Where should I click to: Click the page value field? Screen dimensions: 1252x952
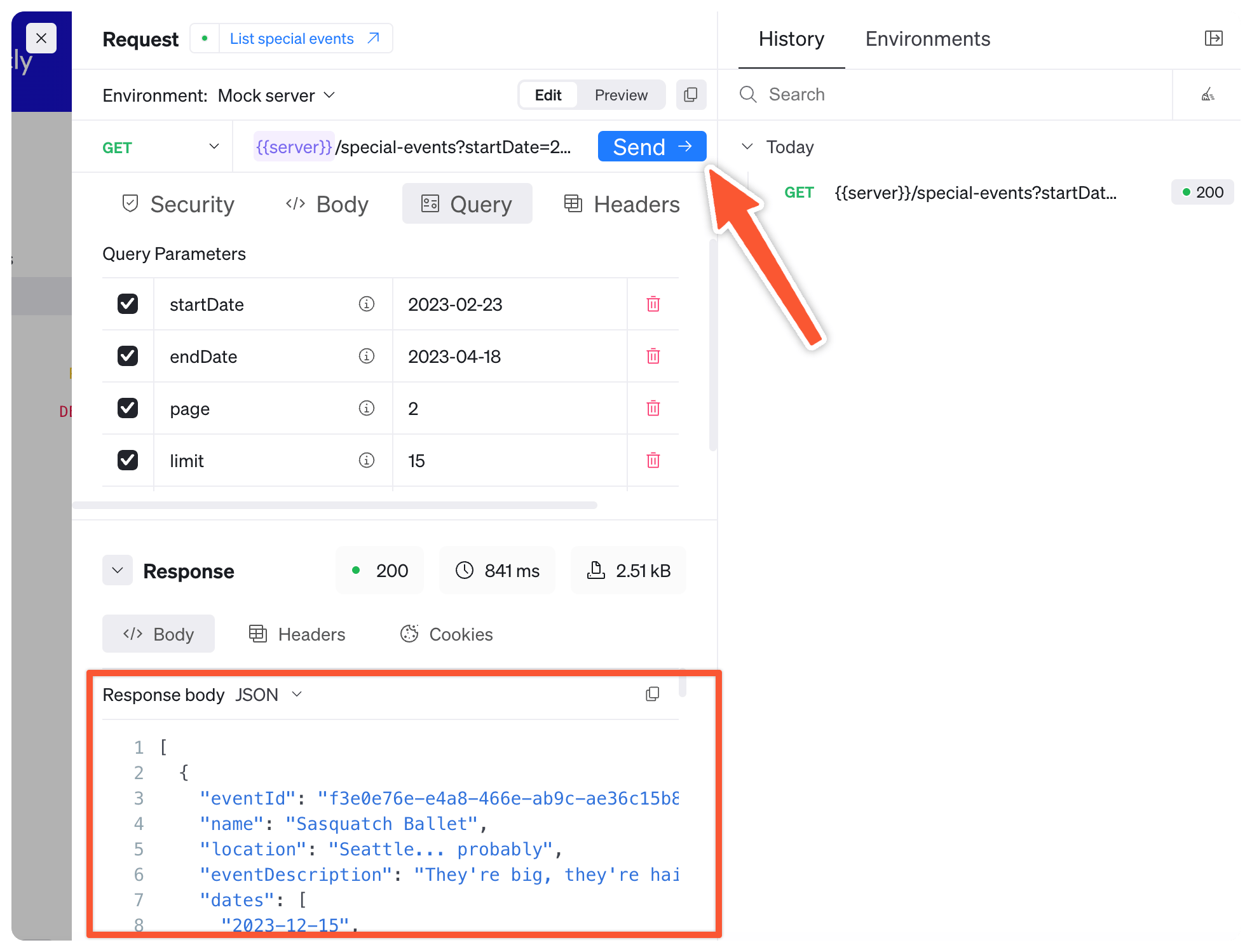tap(510, 409)
